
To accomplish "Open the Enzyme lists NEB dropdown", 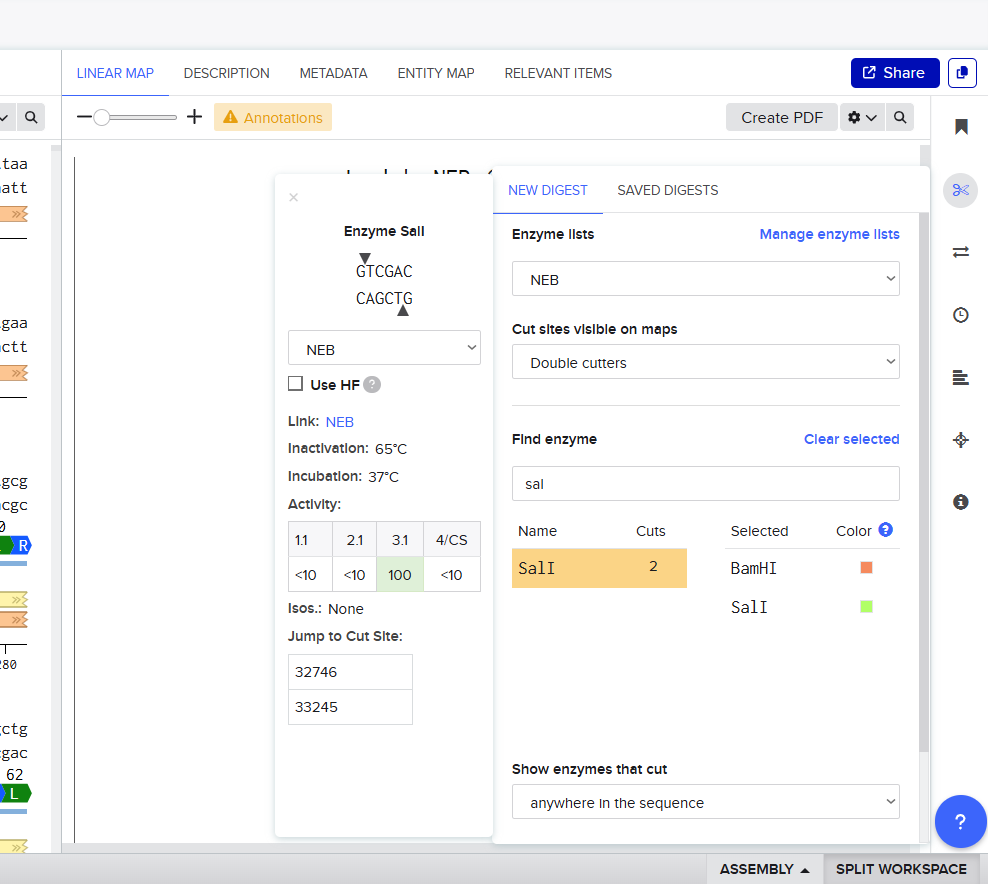I will click(x=705, y=280).
